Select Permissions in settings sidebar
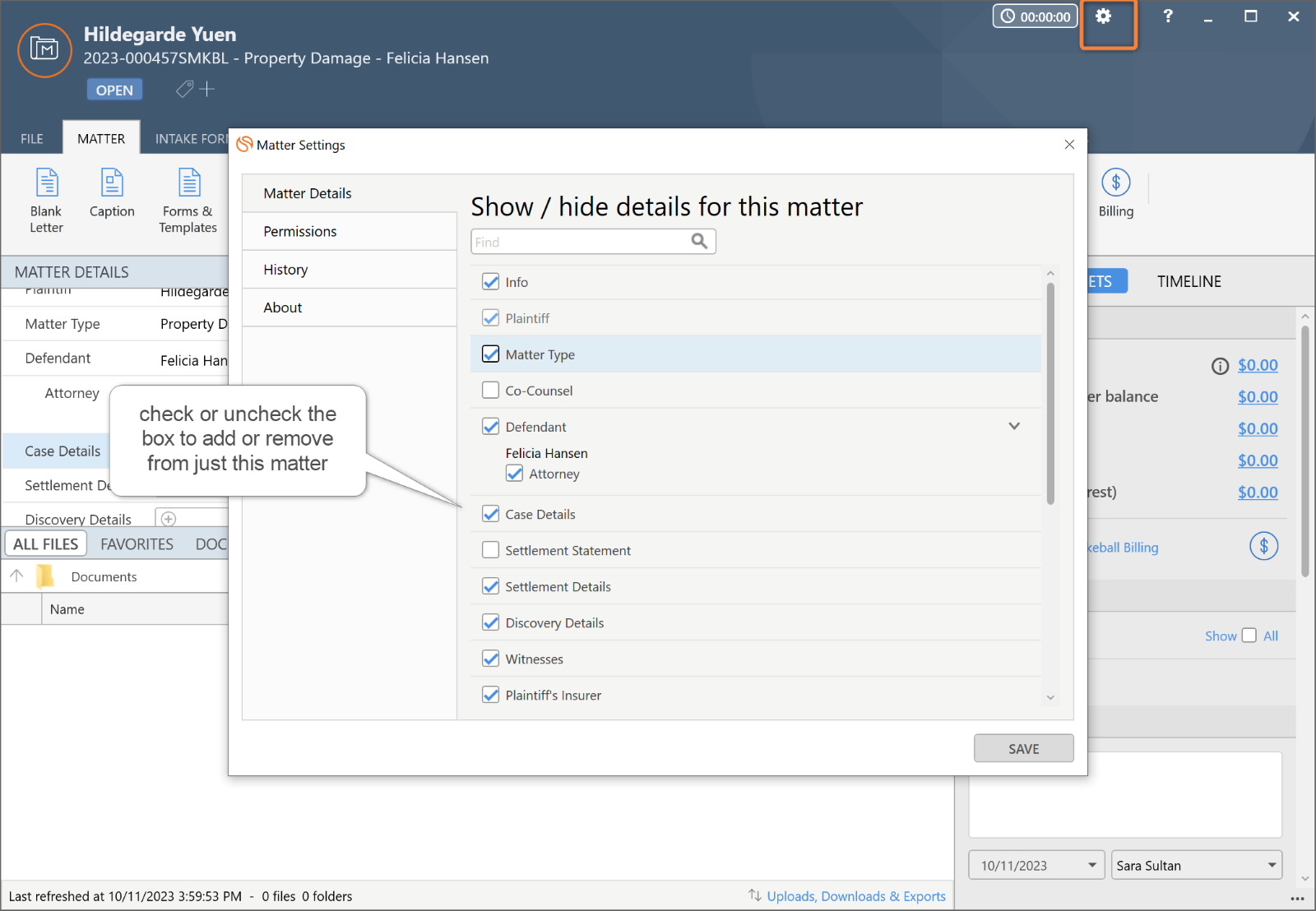 click(350, 232)
